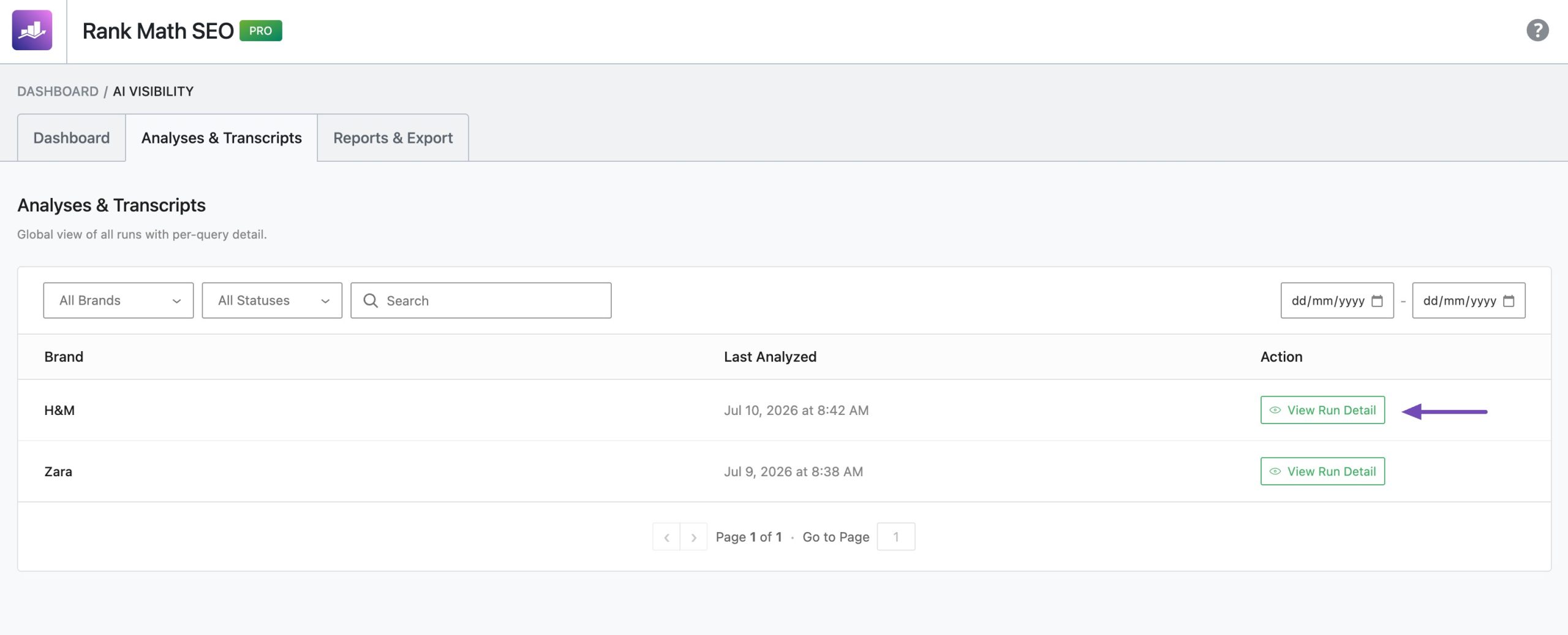Click the Rank Math SEO title
The width and height of the screenshot is (1568, 635).
[158, 31]
